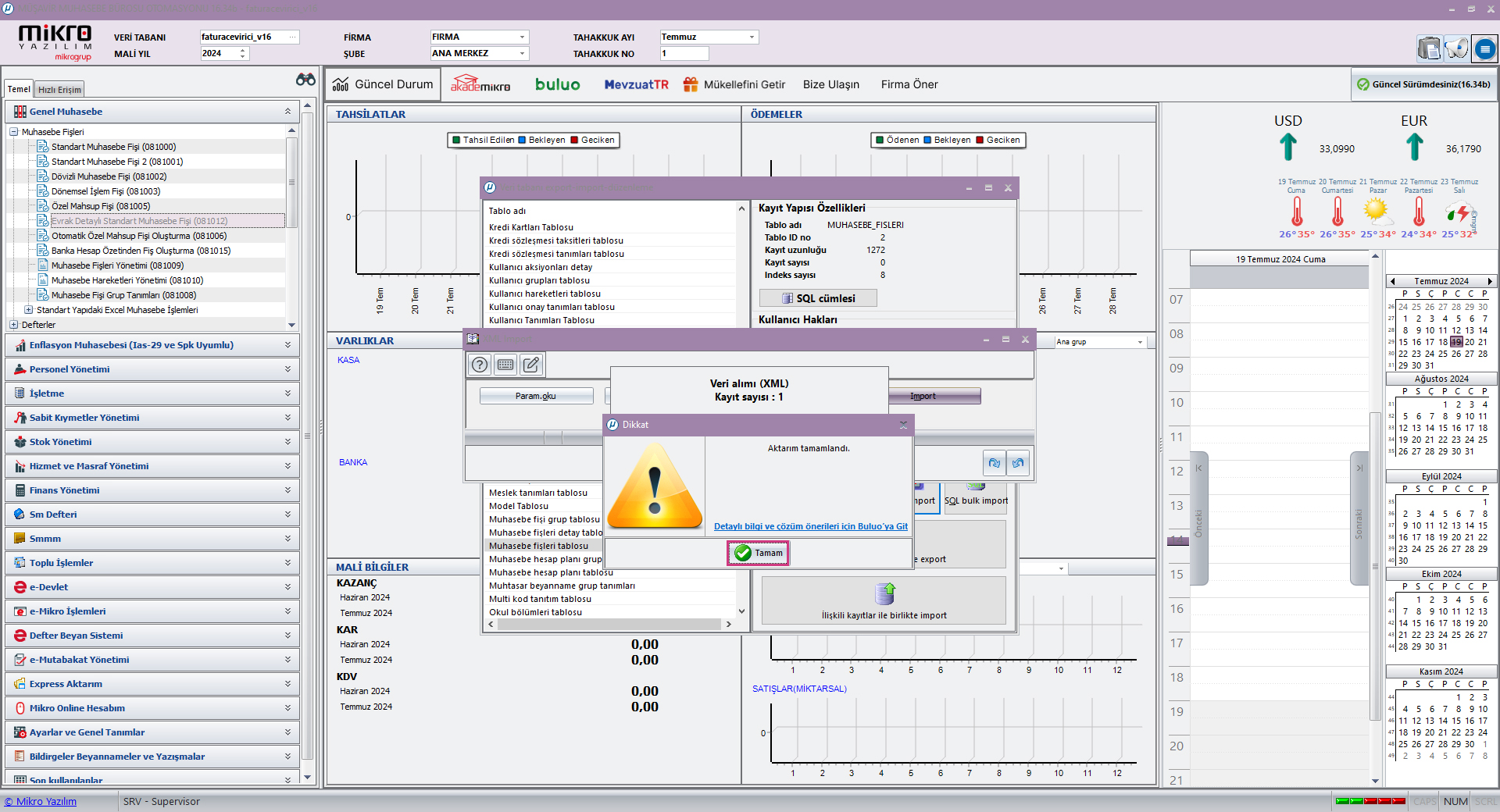Switch to the Hızlı Erişim tab

59,90
